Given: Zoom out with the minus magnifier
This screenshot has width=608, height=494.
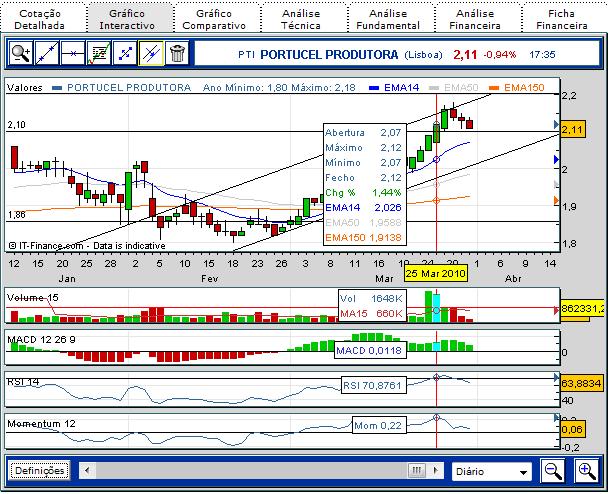Looking at the screenshot, I should [x=553, y=471].
